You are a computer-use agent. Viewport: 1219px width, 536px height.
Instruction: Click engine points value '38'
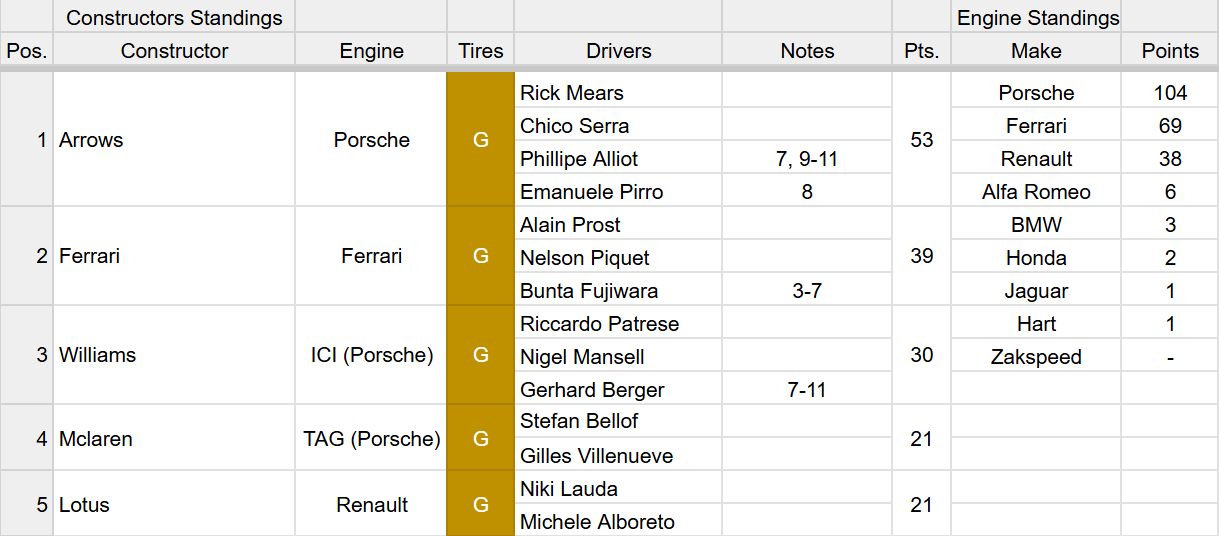pyautogui.click(x=1170, y=158)
